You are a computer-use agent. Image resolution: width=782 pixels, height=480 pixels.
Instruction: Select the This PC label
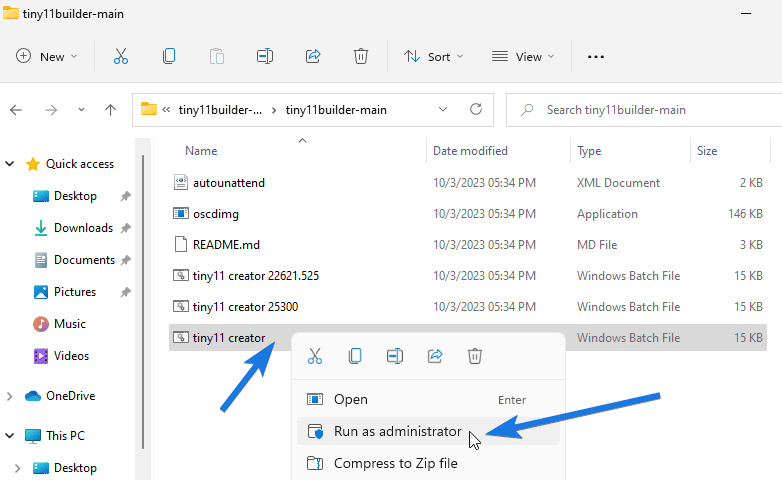pos(65,436)
